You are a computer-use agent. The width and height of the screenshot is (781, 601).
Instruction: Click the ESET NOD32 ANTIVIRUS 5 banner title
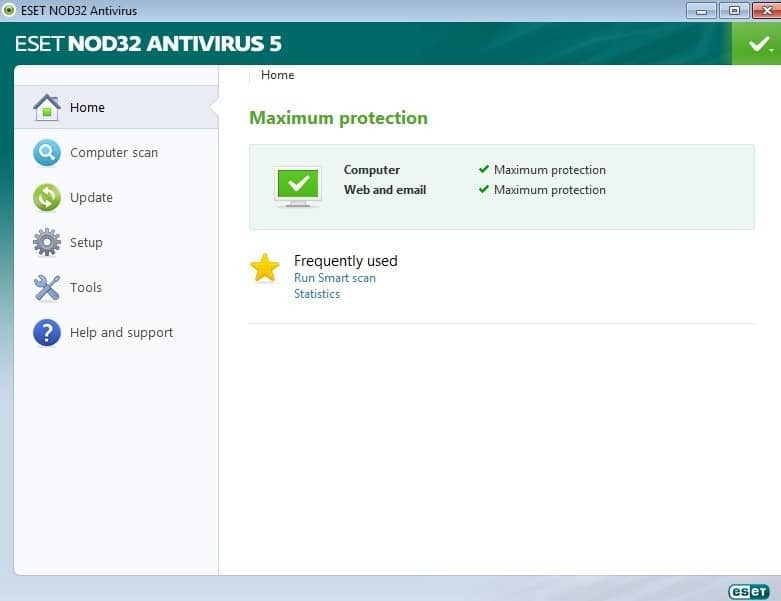point(148,44)
